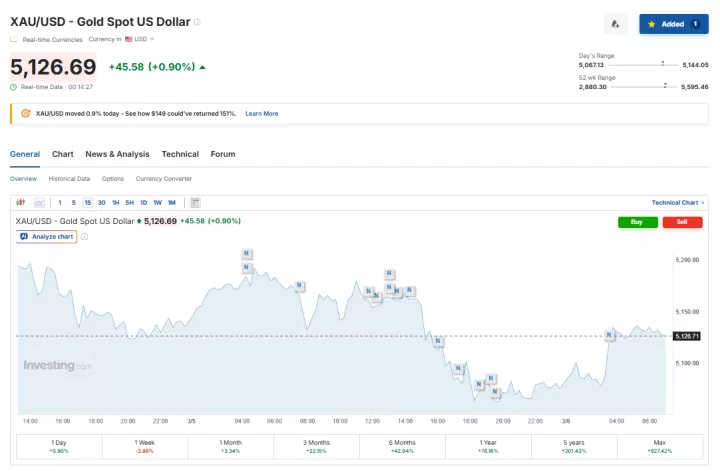Select the candlestick chart type icon
The height and width of the screenshot is (474, 720).
[x=20, y=203]
